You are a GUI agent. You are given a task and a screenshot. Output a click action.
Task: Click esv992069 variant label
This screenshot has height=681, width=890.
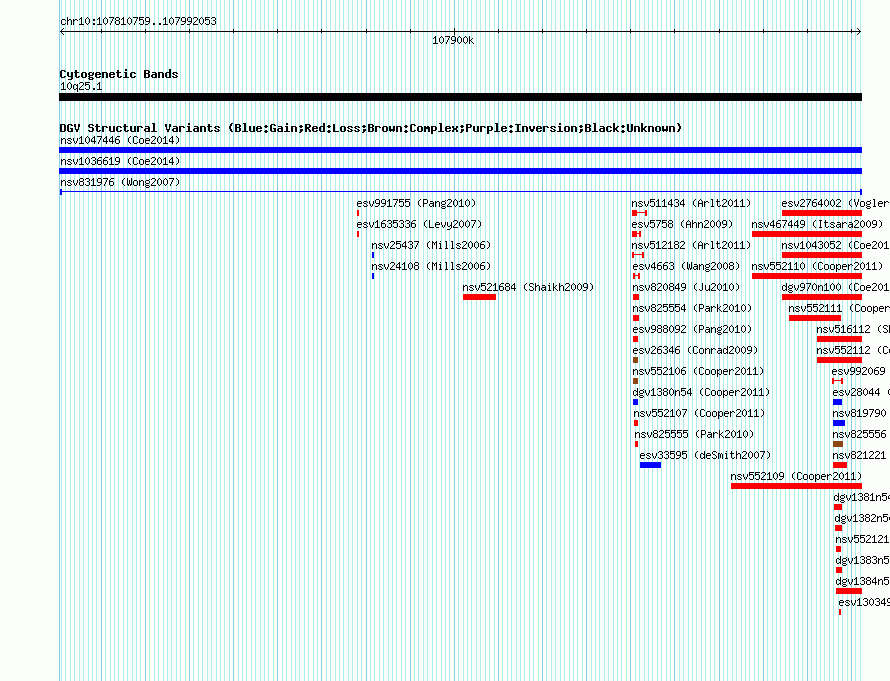[x=858, y=371]
